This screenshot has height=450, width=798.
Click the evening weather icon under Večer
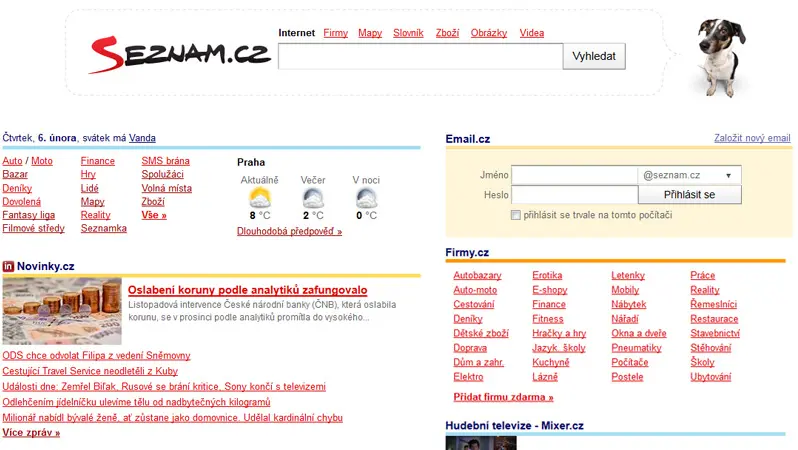(313, 198)
